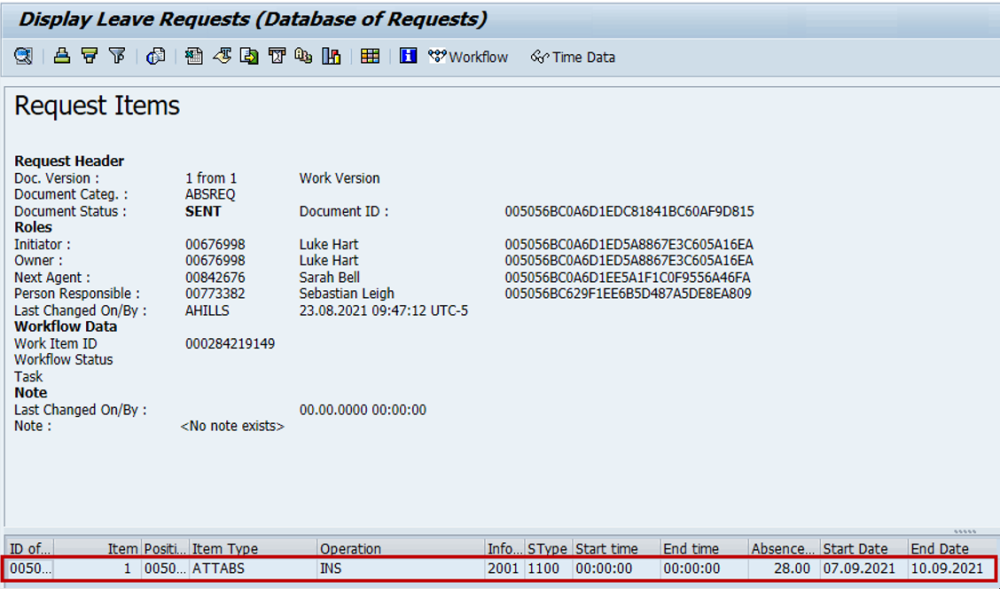The width and height of the screenshot is (1000, 589).
Task: Open the Workflow button
Action: 468,57
